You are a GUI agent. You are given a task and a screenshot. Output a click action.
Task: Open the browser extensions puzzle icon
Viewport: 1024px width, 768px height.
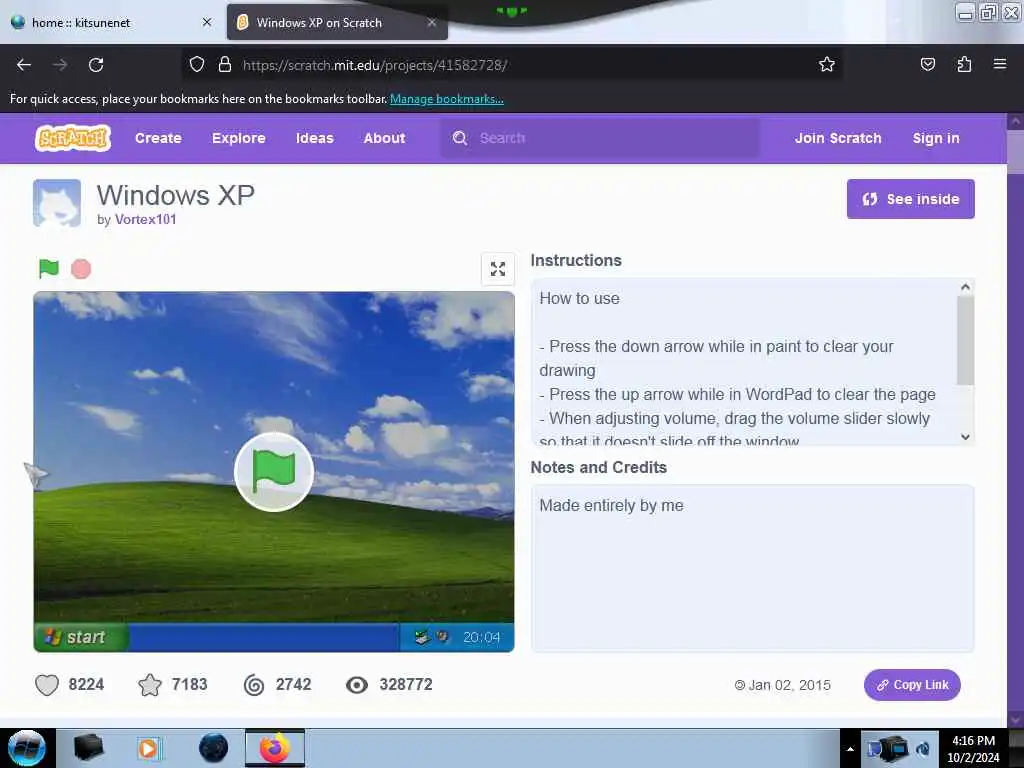pos(964,64)
